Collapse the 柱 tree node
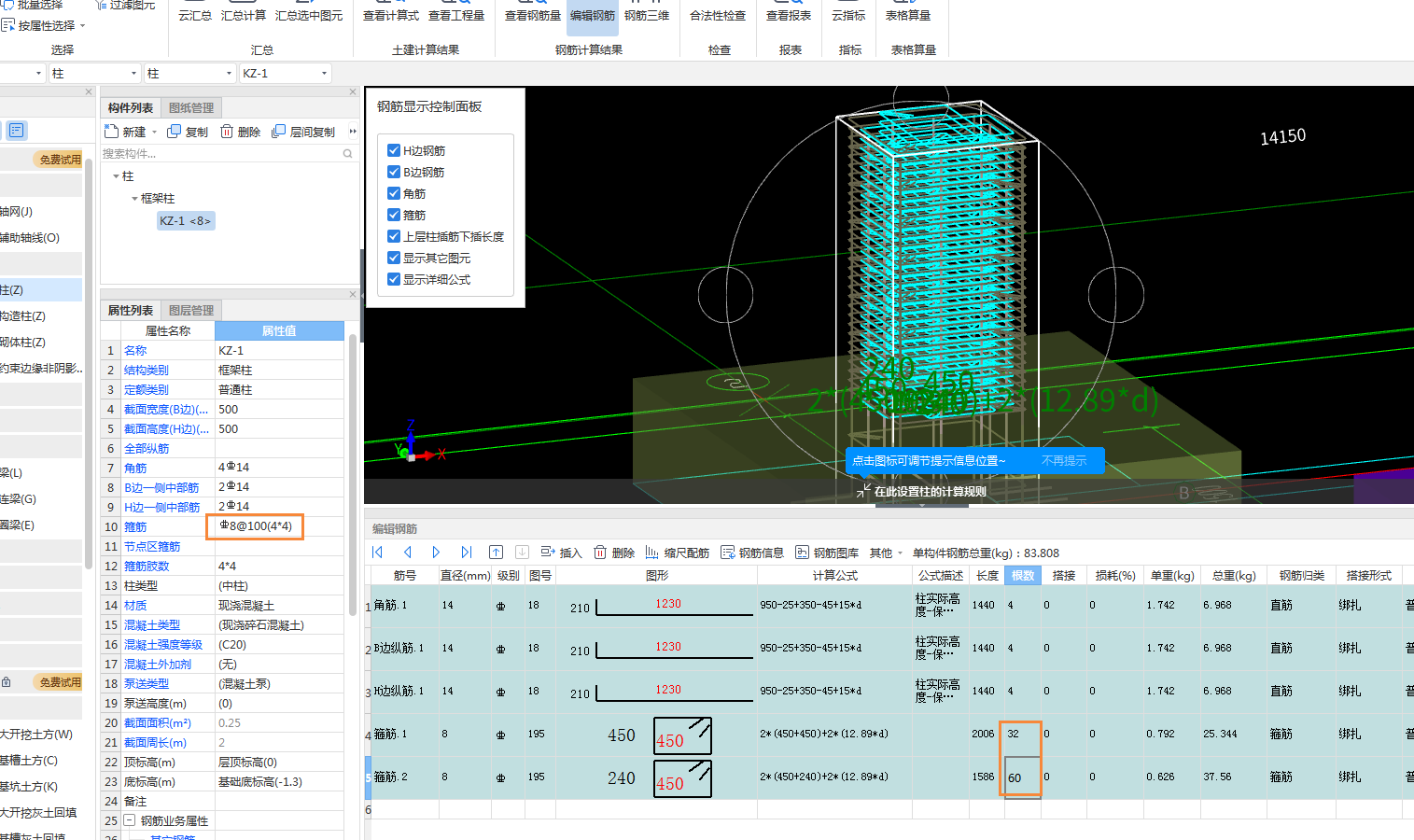This screenshot has width=1414, height=840. point(116,176)
